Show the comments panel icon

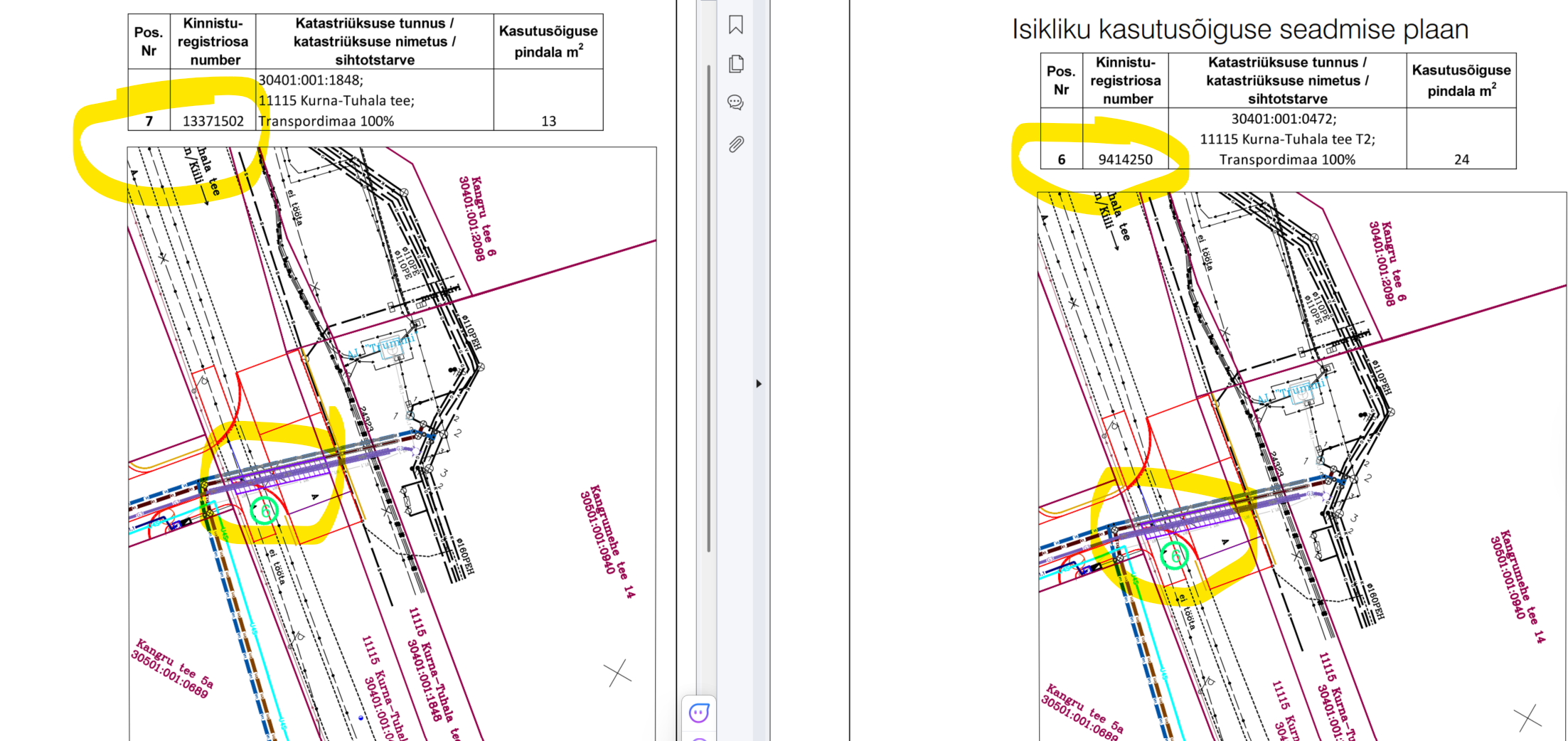click(736, 103)
